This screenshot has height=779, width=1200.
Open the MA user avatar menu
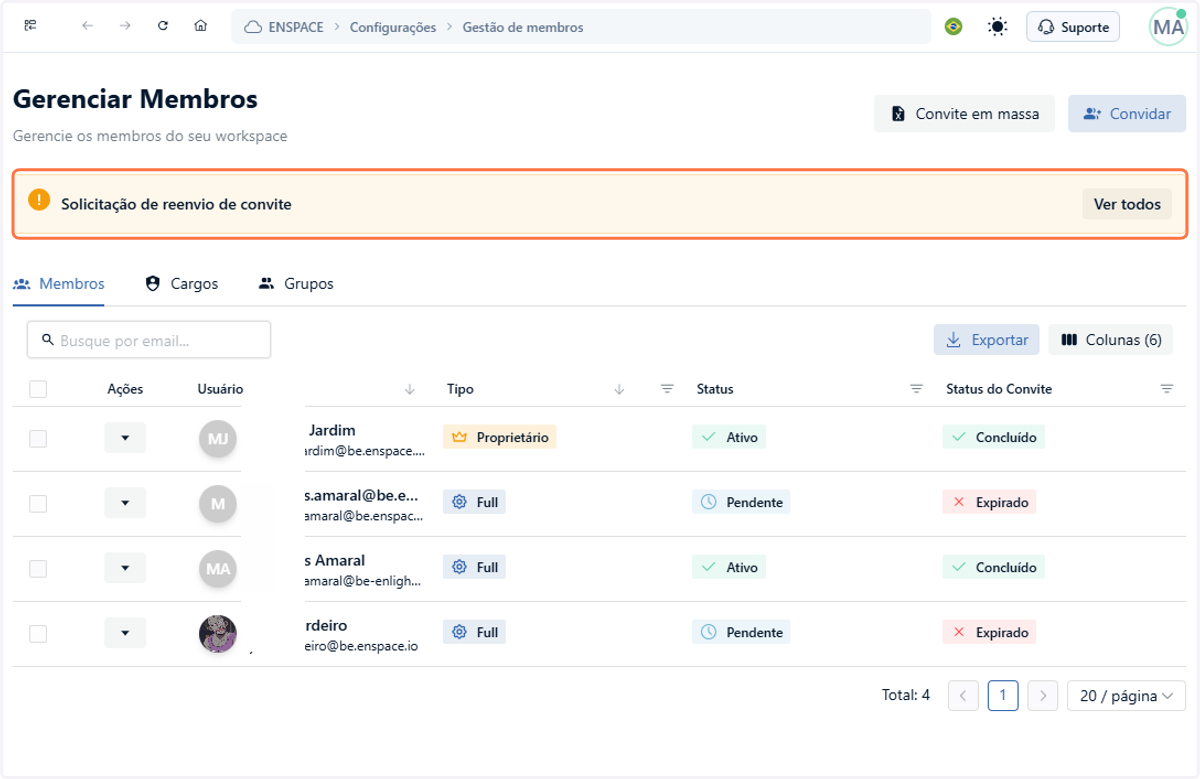(x=1168, y=27)
